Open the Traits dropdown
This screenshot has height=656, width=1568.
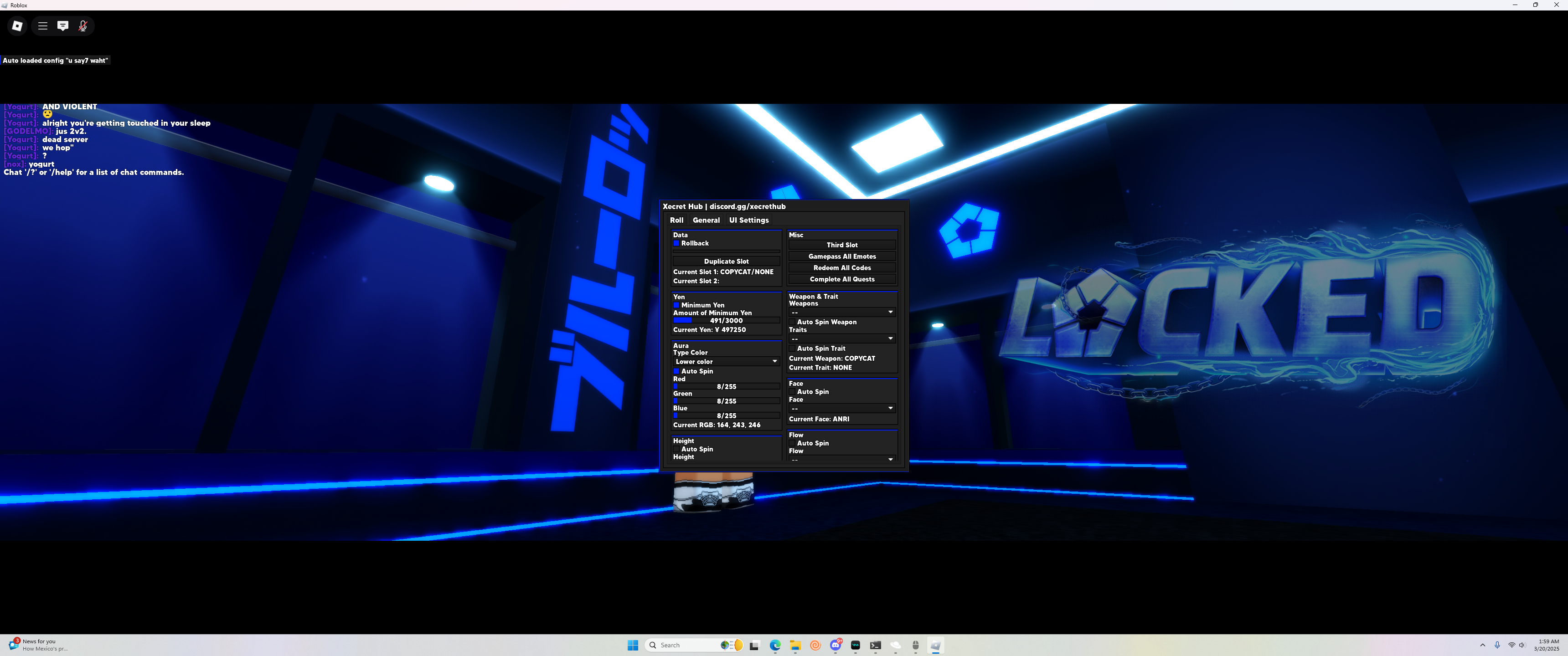point(842,338)
